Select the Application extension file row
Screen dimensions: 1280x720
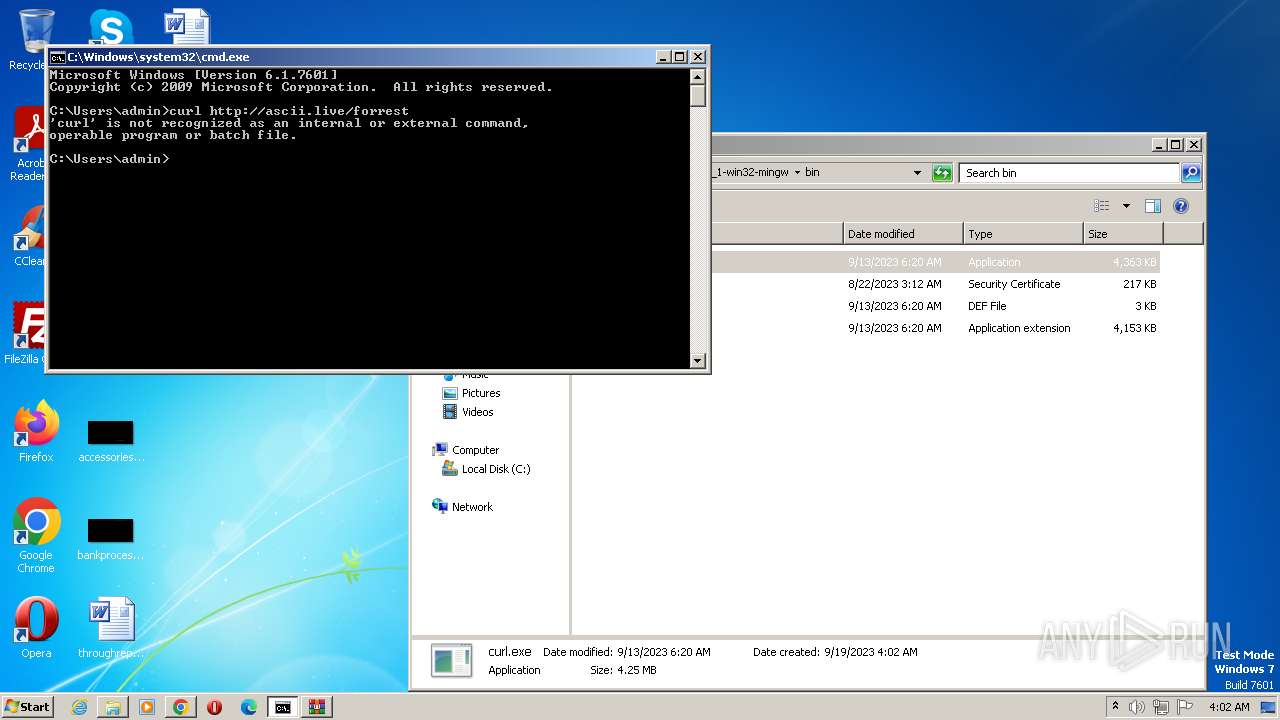(x=935, y=328)
